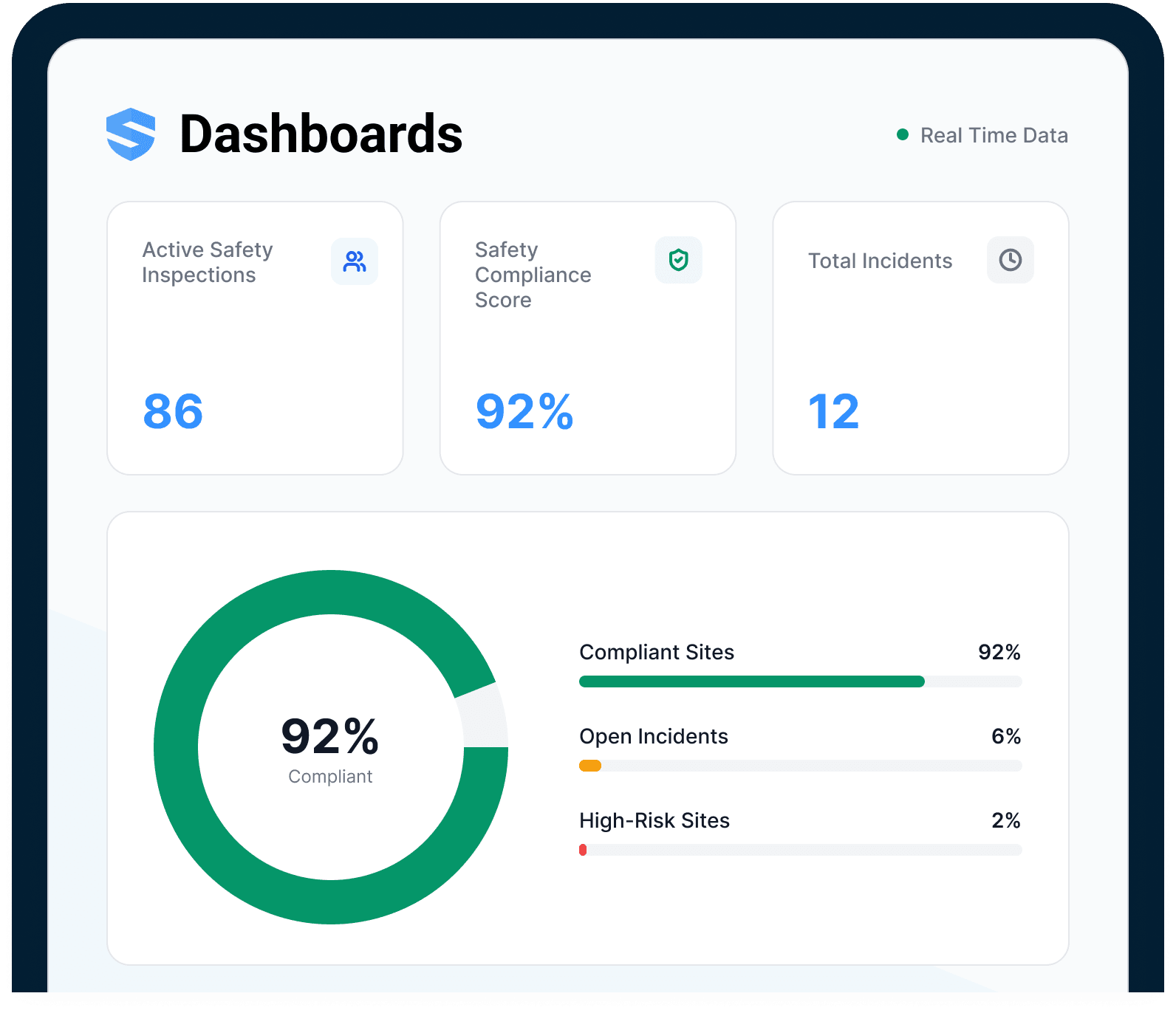Image resolution: width=1176 pixels, height=1013 pixels.
Task: Click the value 86
Action: pos(173,411)
